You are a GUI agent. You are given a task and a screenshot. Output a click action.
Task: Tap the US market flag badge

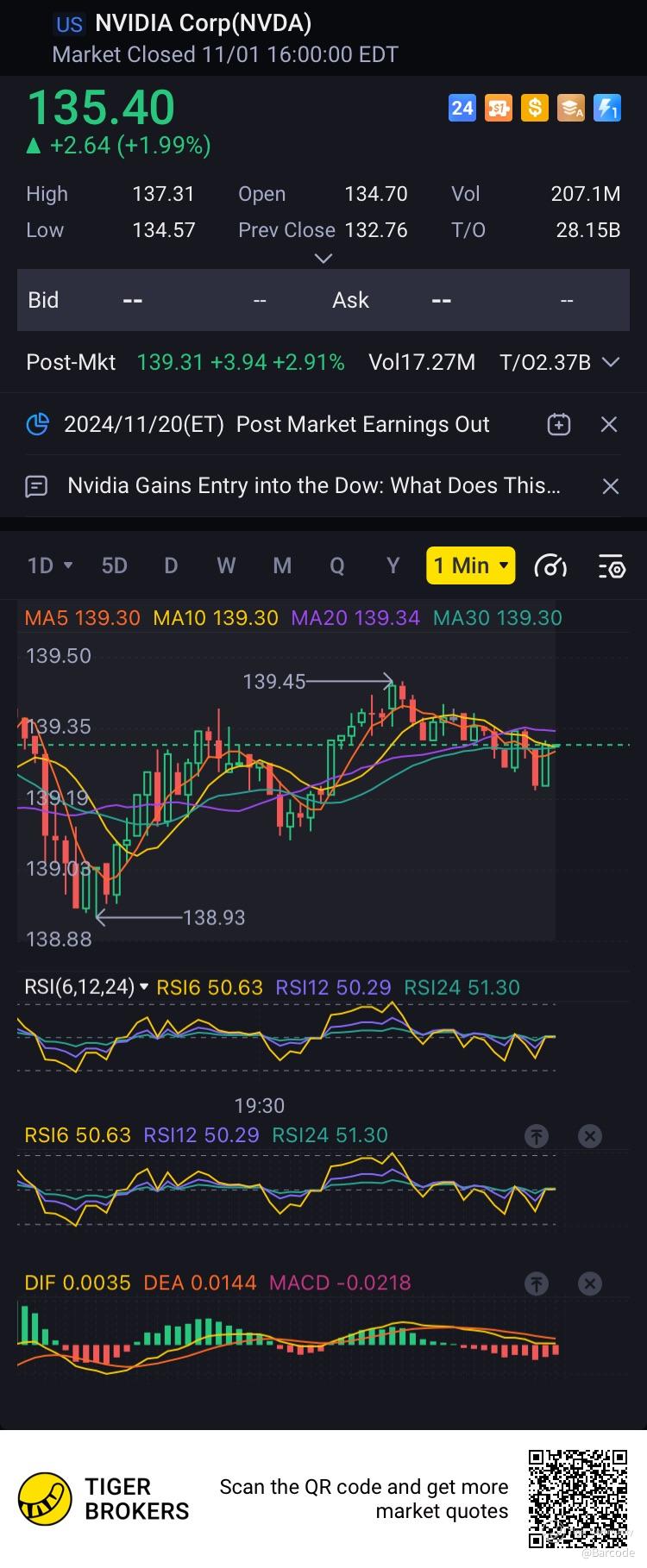(69, 24)
